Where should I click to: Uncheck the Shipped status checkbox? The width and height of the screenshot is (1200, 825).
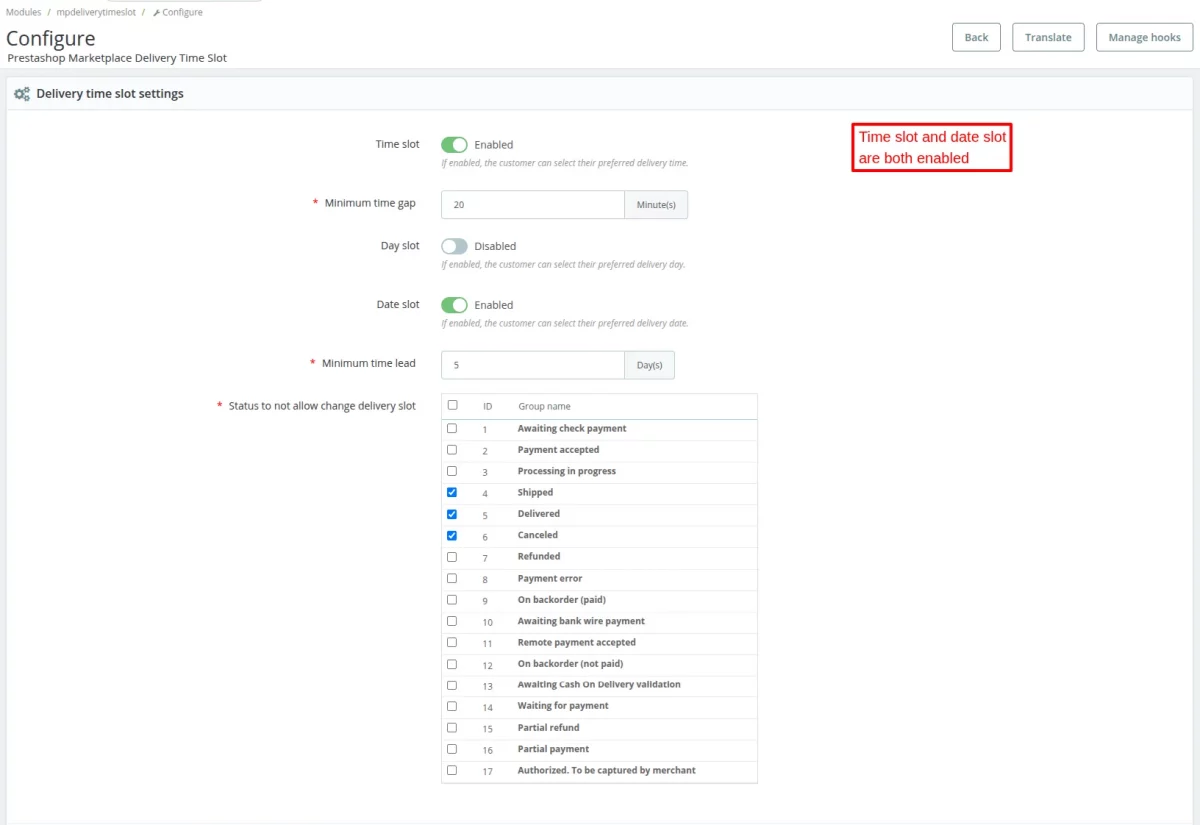[x=451, y=492]
